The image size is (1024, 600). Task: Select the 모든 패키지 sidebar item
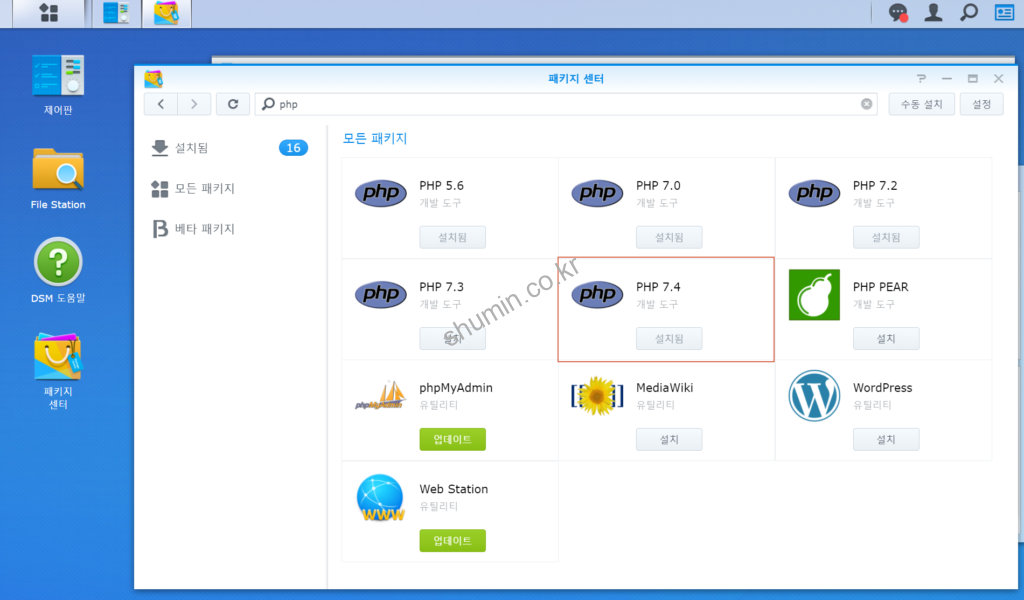pos(204,189)
